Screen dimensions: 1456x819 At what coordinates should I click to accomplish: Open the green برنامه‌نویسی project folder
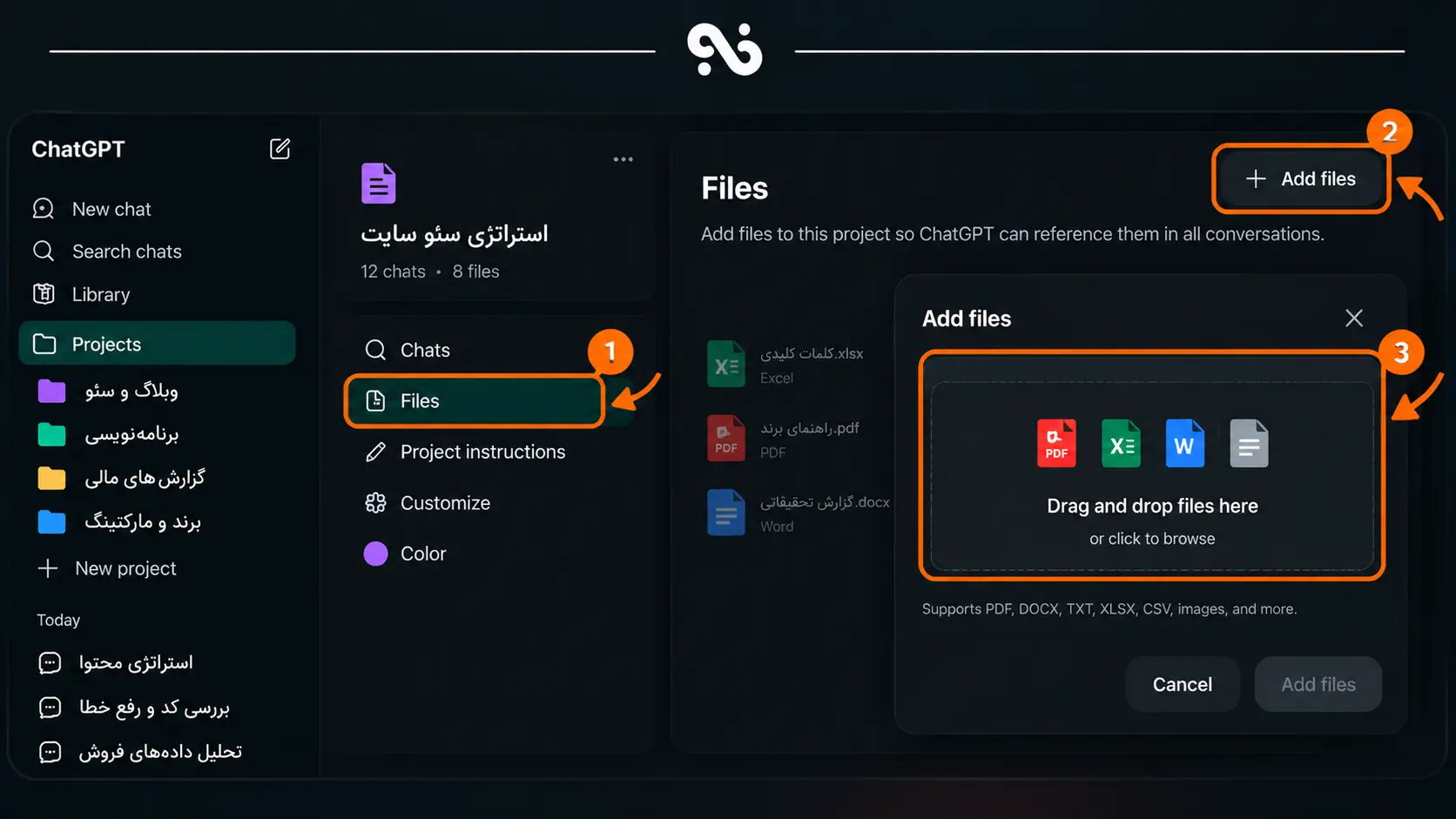(108, 434)
